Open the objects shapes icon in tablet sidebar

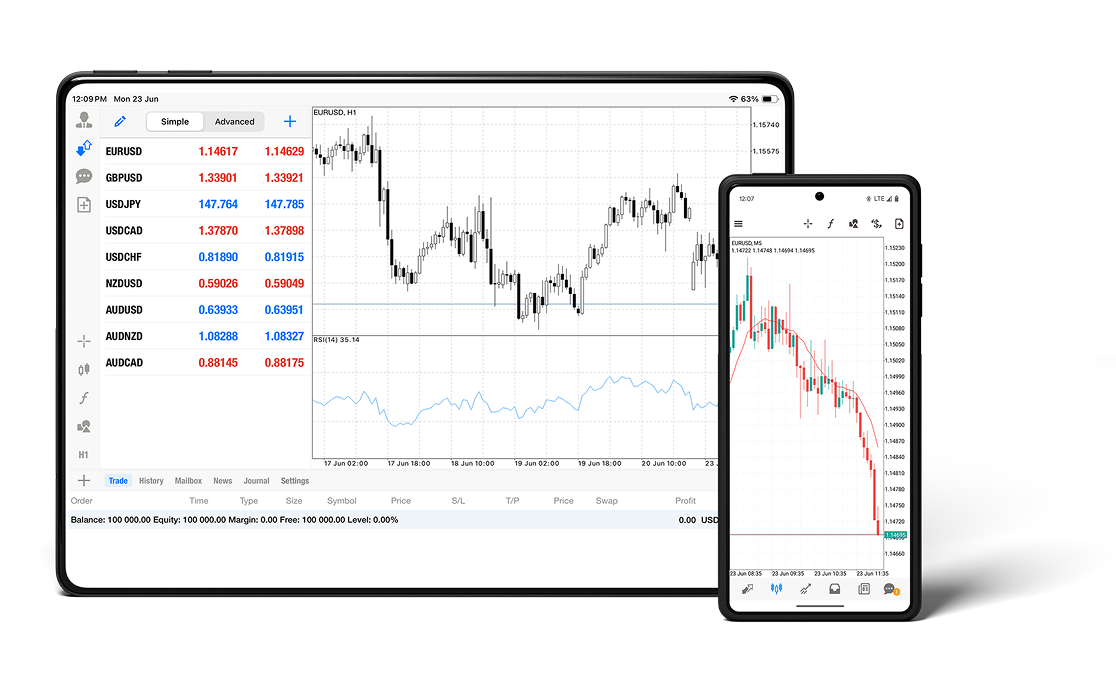[84, 426]
